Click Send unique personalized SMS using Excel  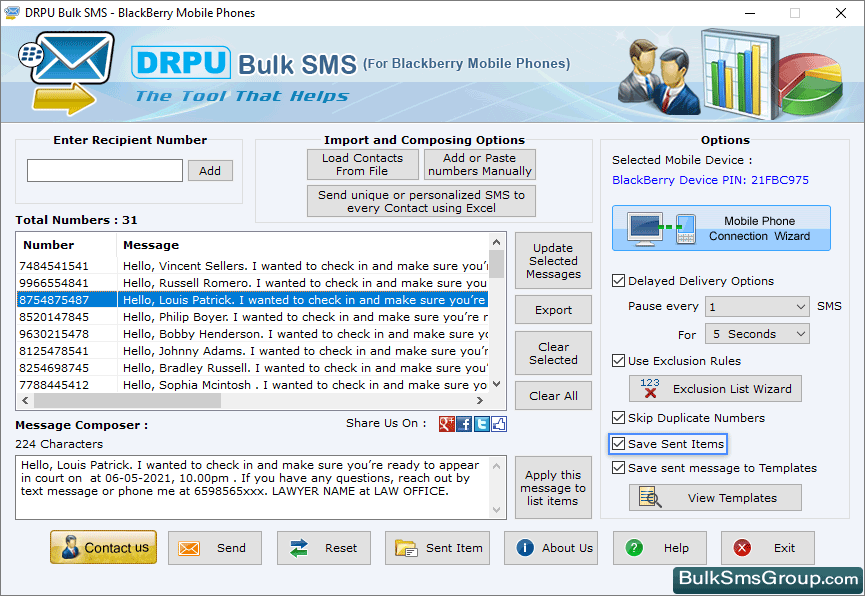click(421, 201)
